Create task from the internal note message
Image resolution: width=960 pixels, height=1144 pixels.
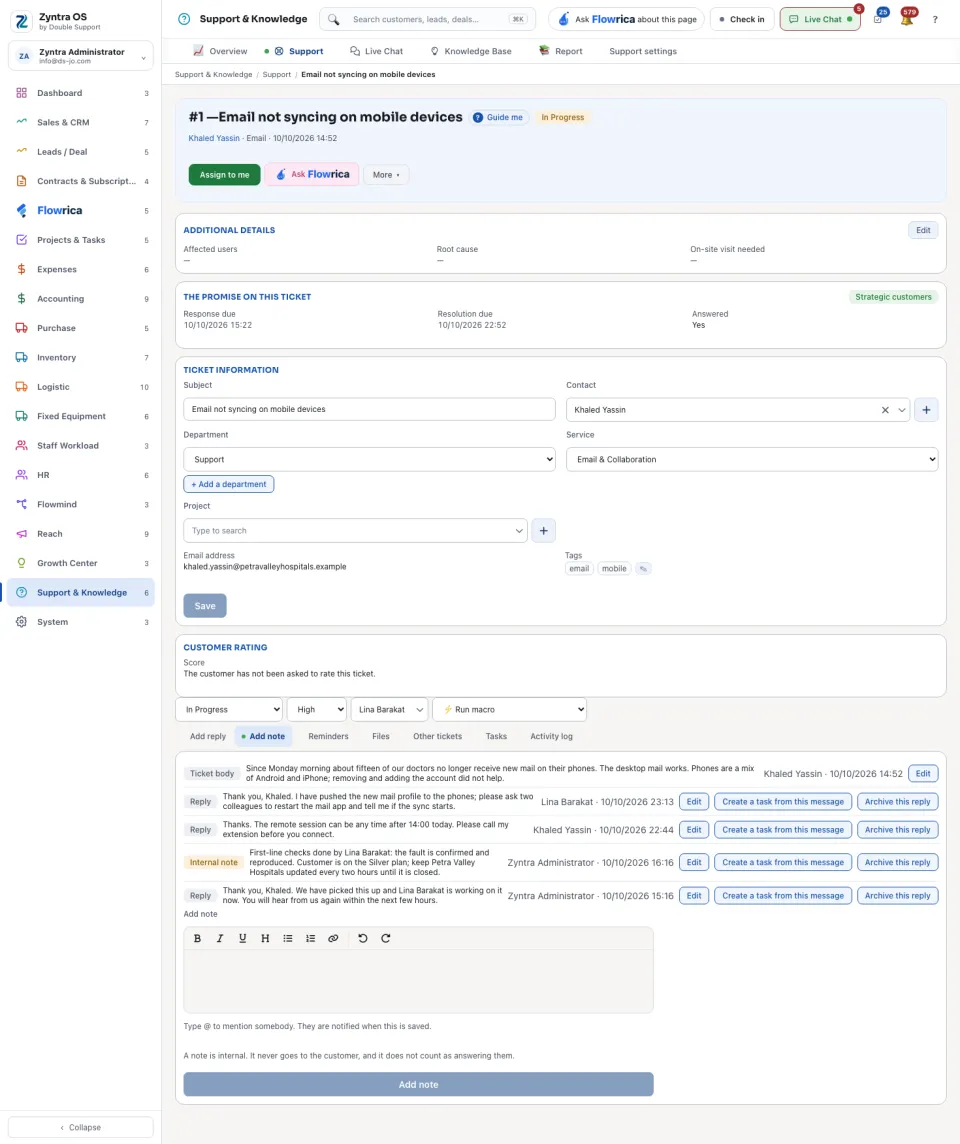pos(783,862)
